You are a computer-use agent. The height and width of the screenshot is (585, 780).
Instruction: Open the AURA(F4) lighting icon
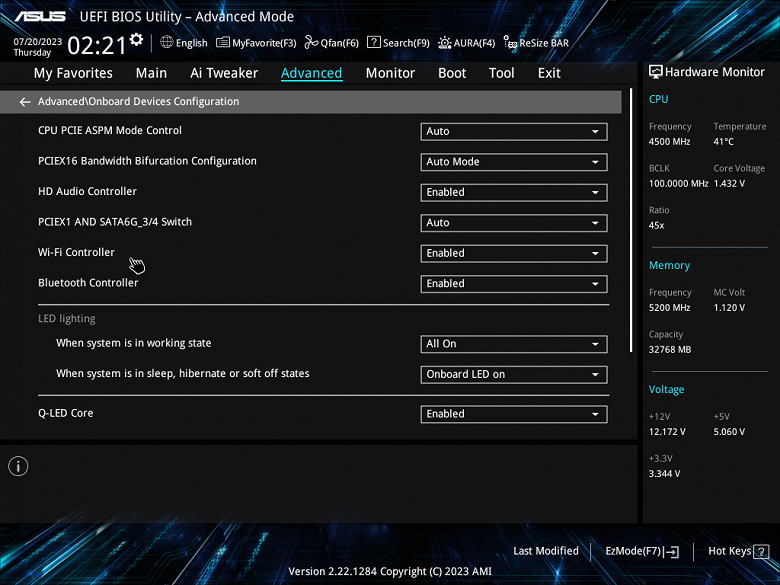445,43
